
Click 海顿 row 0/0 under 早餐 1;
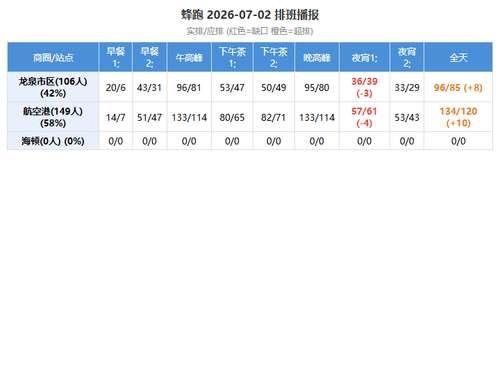point(116,141)
